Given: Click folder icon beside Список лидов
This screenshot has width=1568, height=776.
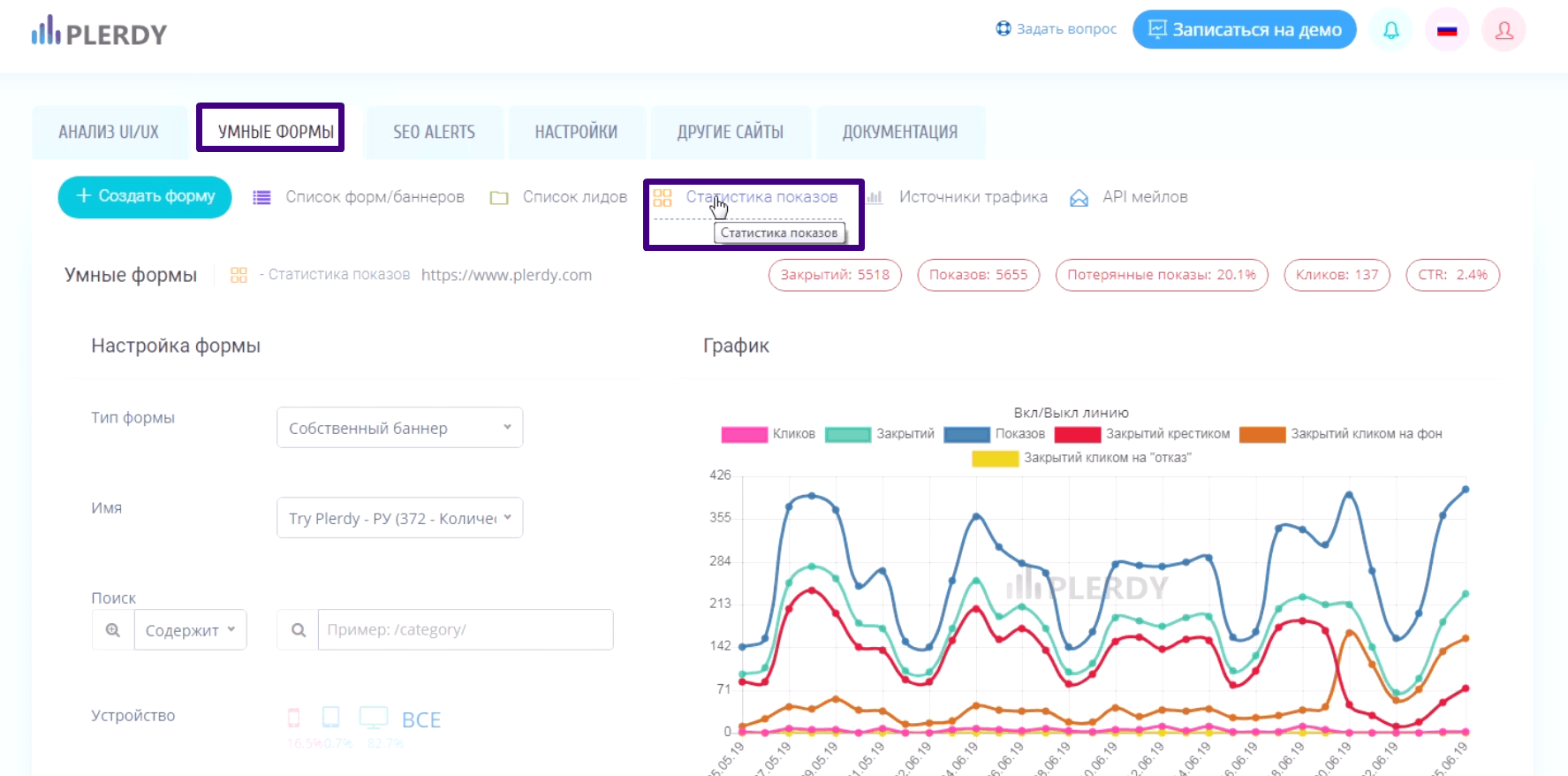Looking at the screenshot, I should pyautogui.click(x=499, y=198).
